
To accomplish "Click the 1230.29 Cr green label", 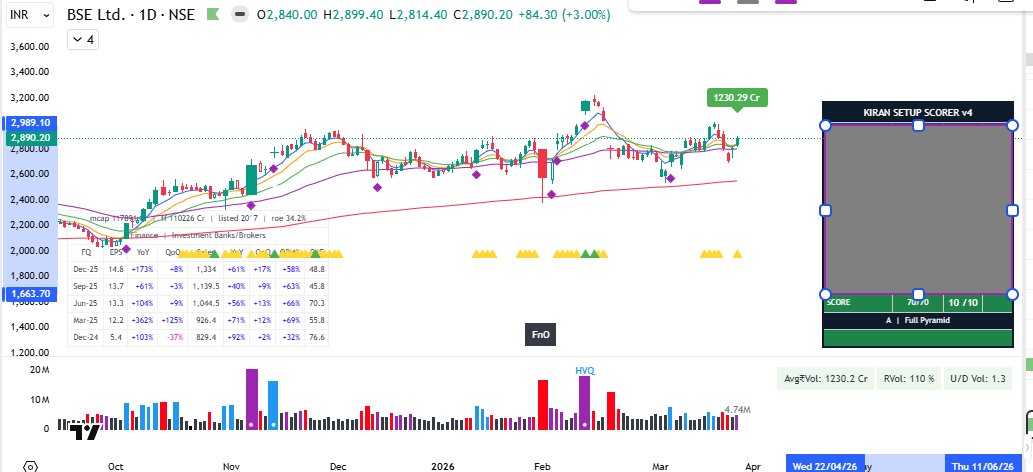I will [737, 98].
